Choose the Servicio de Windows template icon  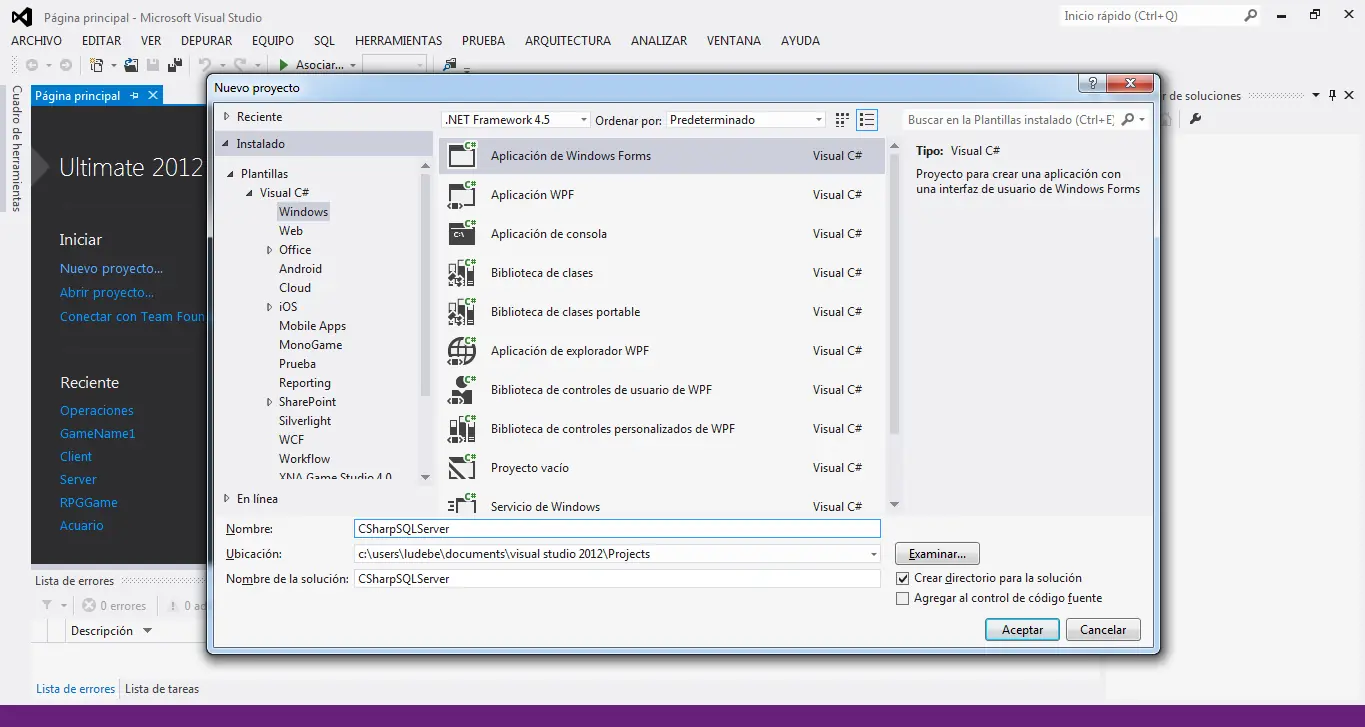(x=462, y=503)
